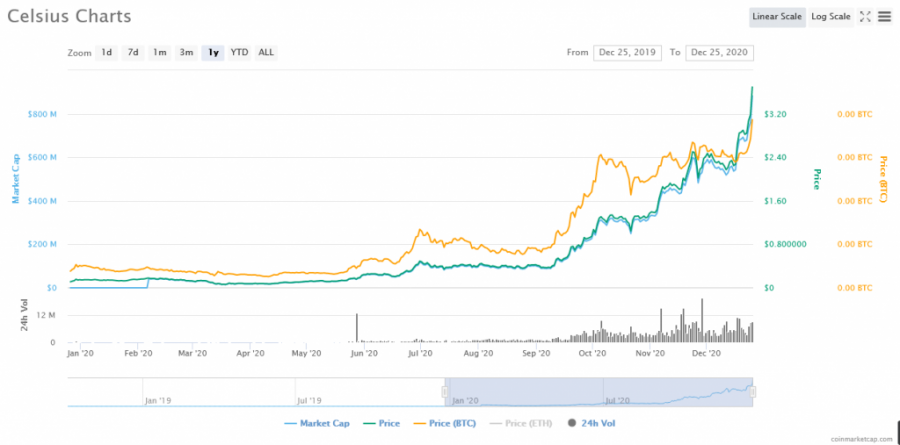
Task: Show ALL time range
Action: point(266,53)
